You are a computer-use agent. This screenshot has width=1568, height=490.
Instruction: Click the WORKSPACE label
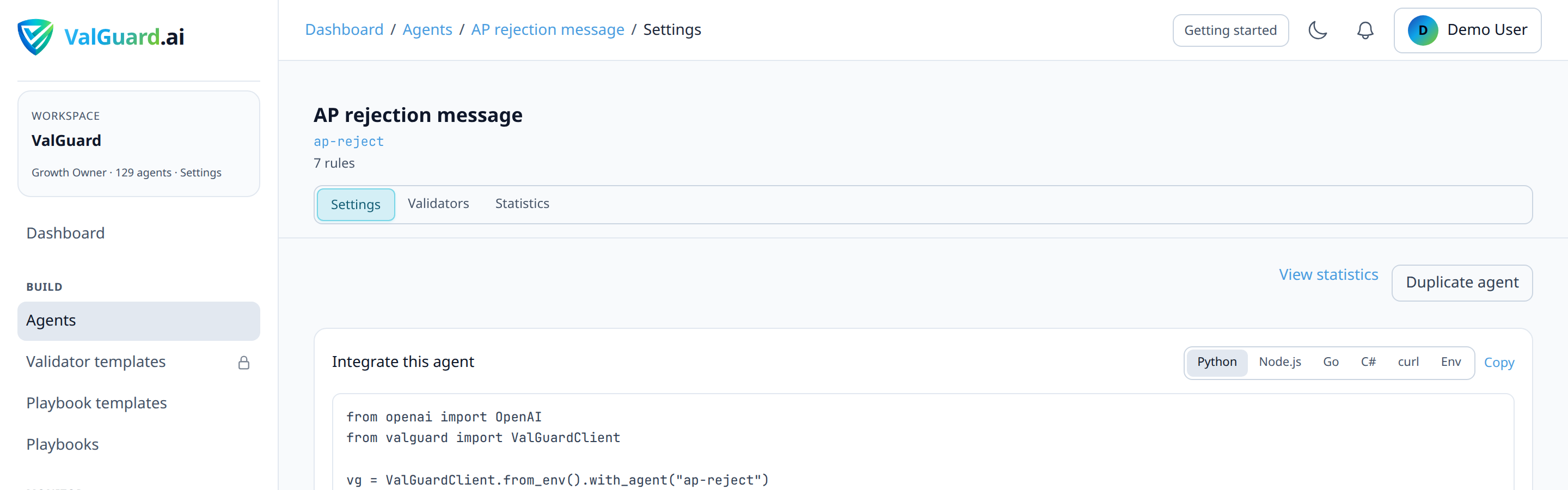[65, 115]
